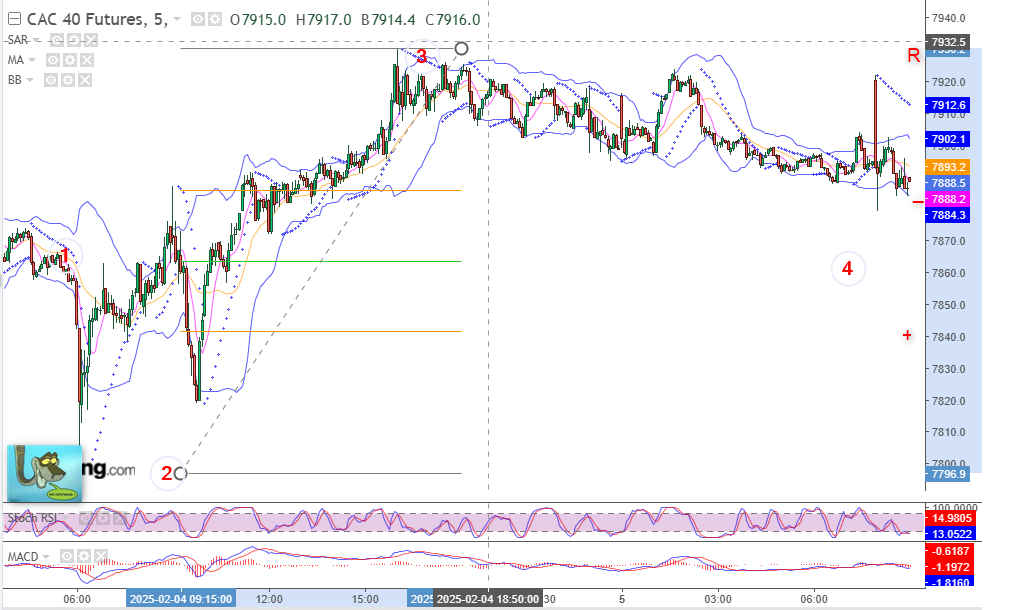Image resolution: width=1021 pixels, height=610 pixels.
Task: Toggle visibility of the BB indicator
Action: [51, 80]
